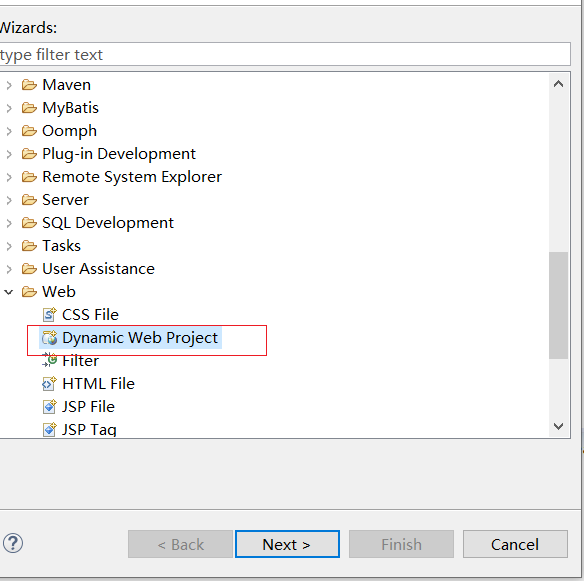Screen dimensions: 584x581
Task: Select the User Assistance tree item
Action: [x=98, y=269]
